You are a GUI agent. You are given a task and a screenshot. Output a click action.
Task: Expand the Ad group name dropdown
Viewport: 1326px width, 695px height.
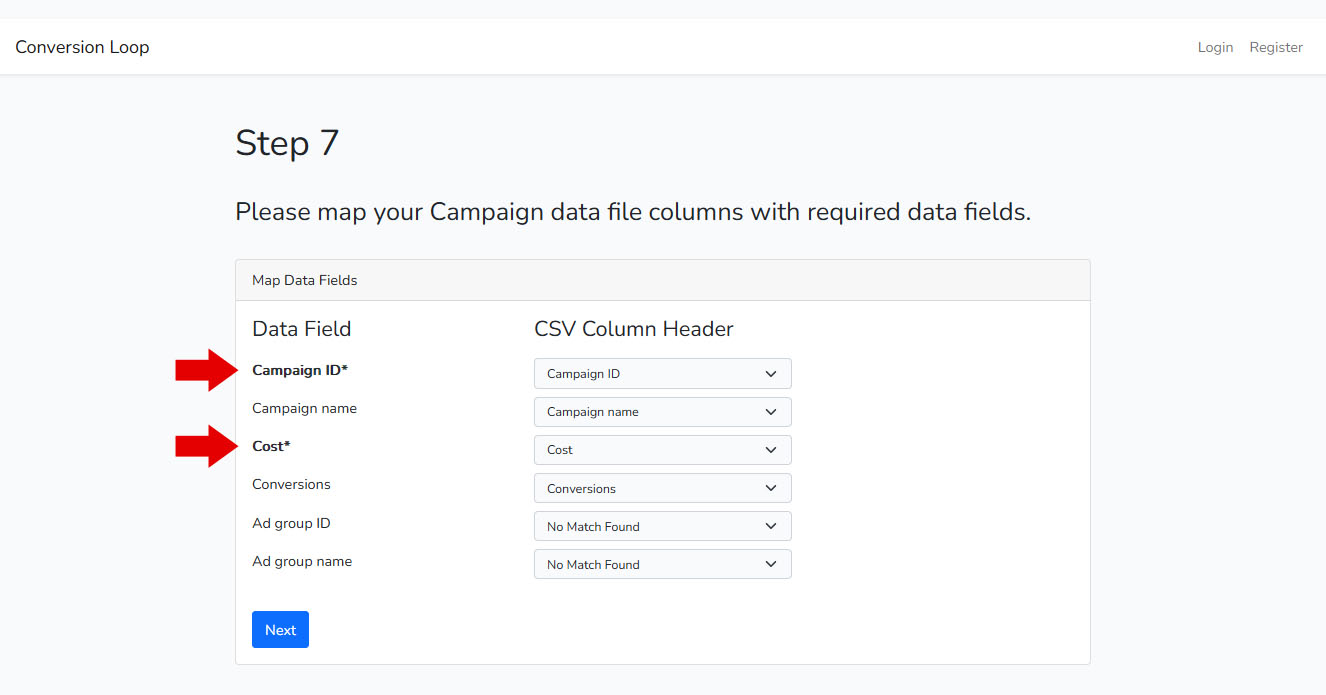coord(662,564)
